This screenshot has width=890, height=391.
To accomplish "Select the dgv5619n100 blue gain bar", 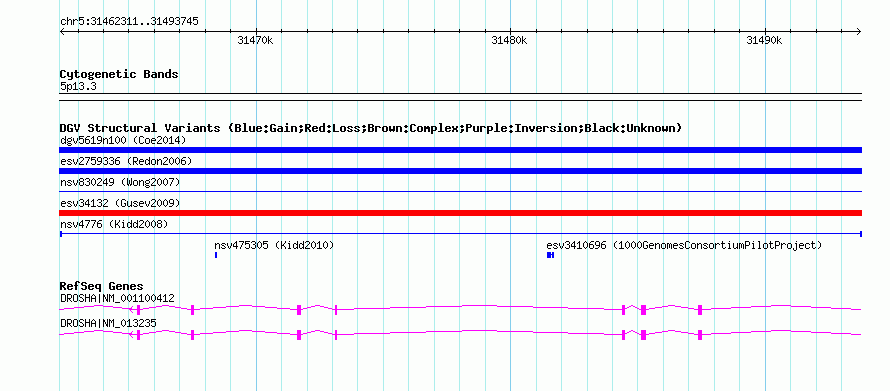I will click(x=460, y=150).
